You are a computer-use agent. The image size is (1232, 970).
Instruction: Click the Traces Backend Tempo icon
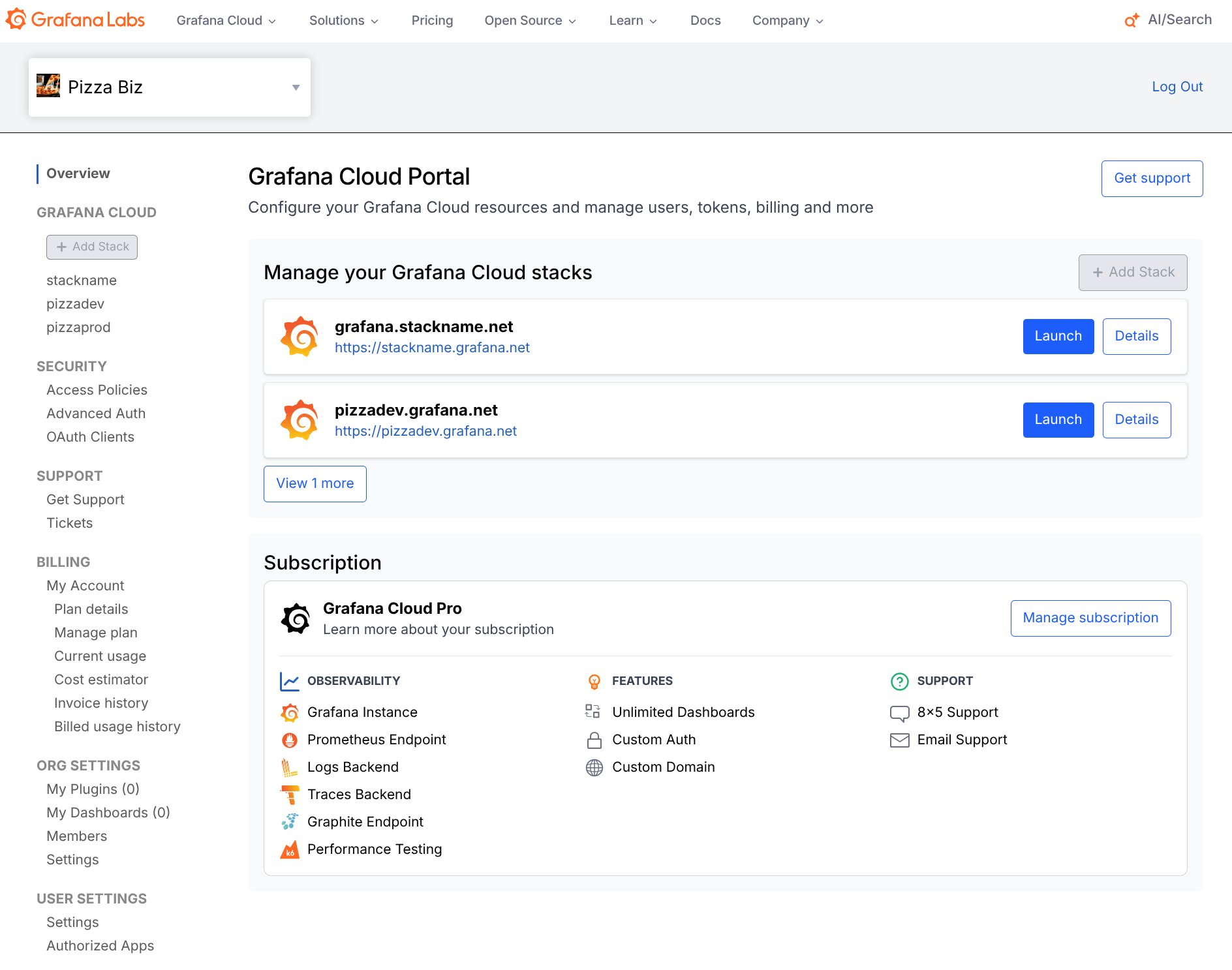(290, 795)
